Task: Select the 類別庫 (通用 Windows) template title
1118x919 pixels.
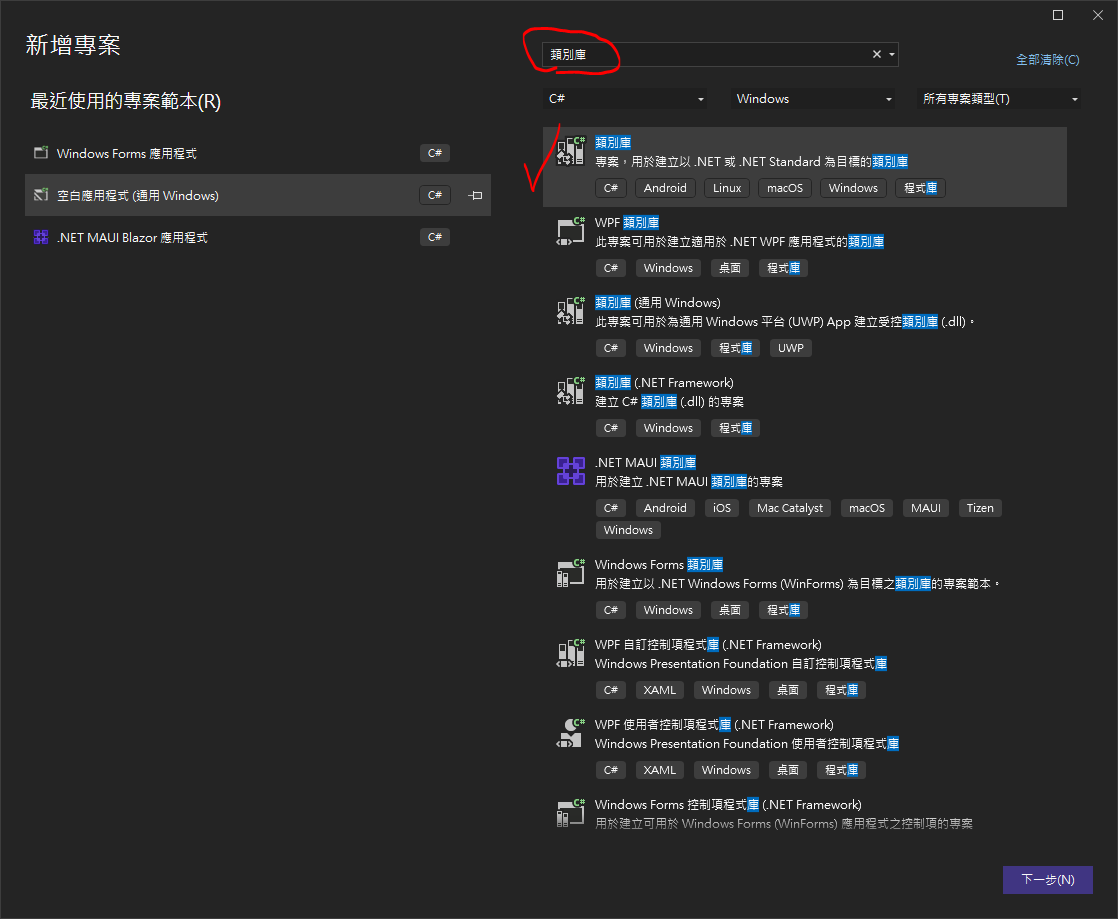Action: coord(657,302)
